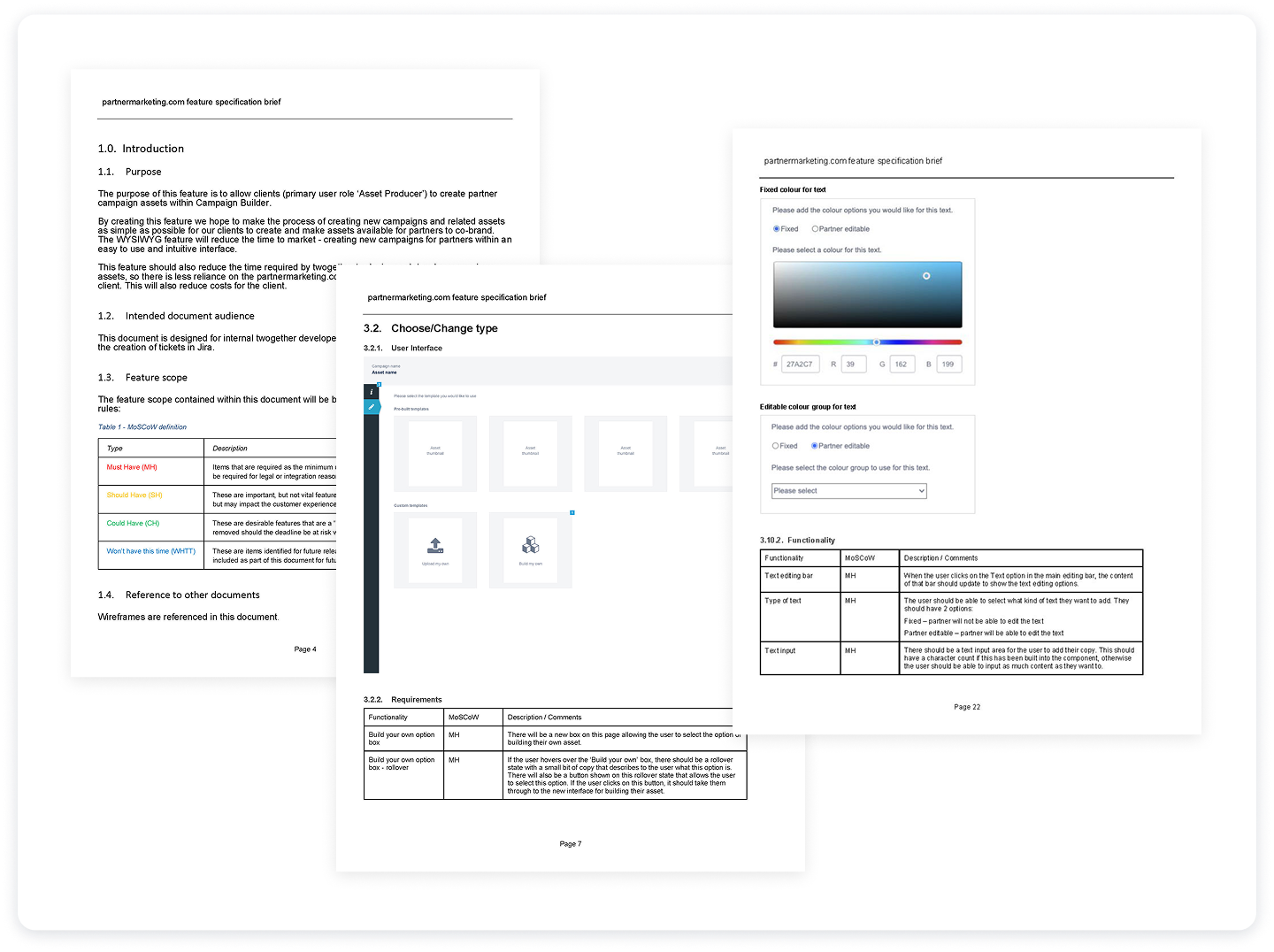
Task: Click the hex colour field showing 27A2C7
Action: click(x=800, y=365)
